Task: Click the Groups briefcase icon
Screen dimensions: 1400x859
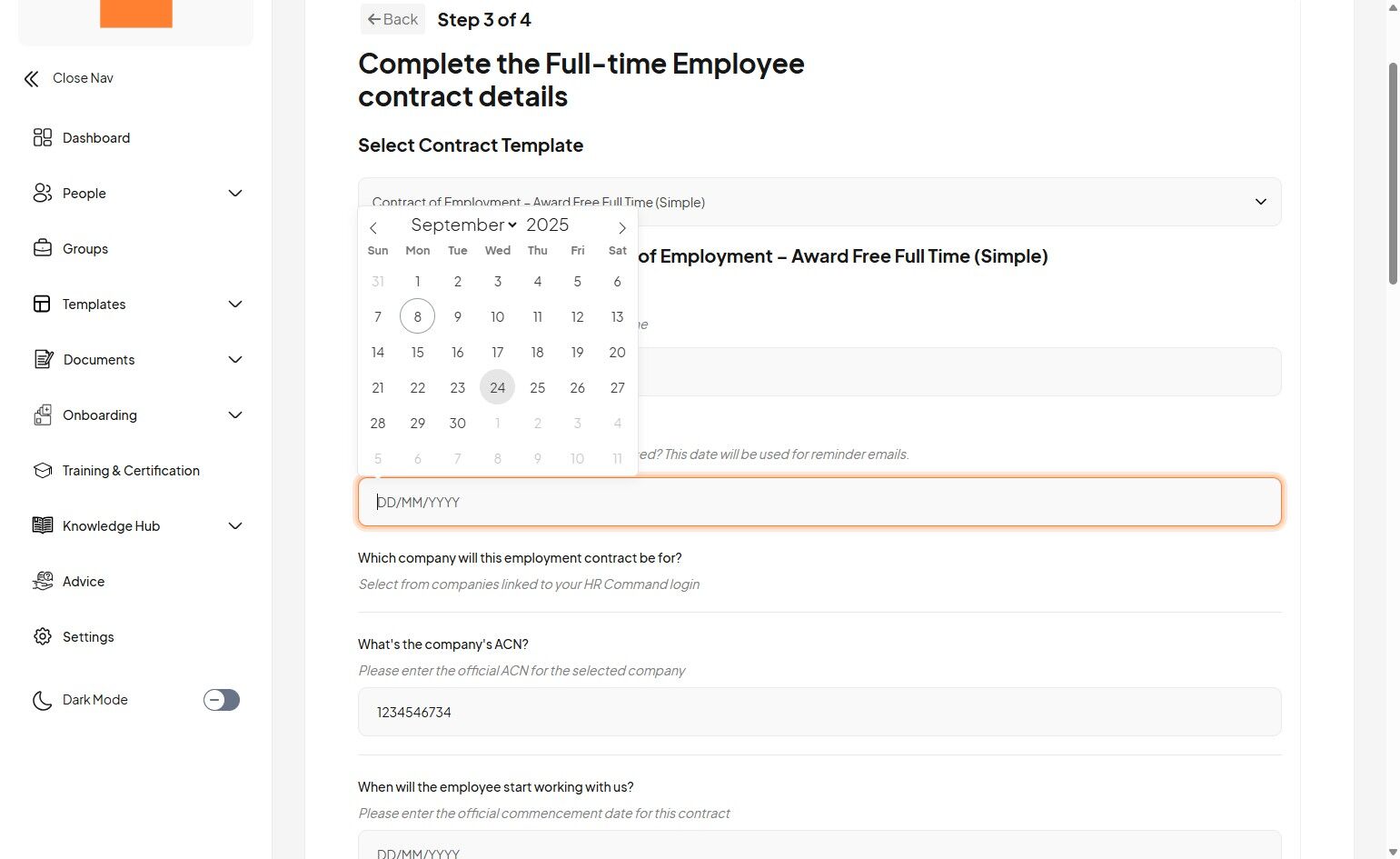Action: pos(43,248)
